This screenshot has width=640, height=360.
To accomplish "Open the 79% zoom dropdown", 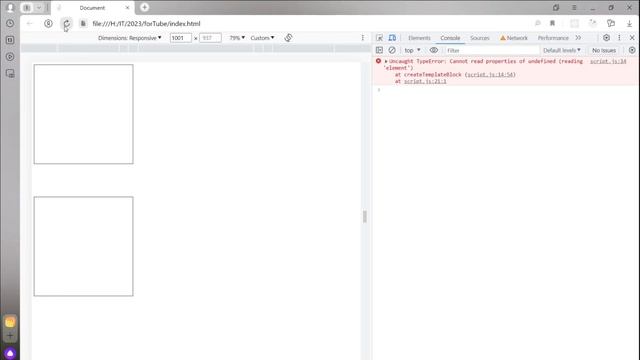I will (x=237, y=38).
